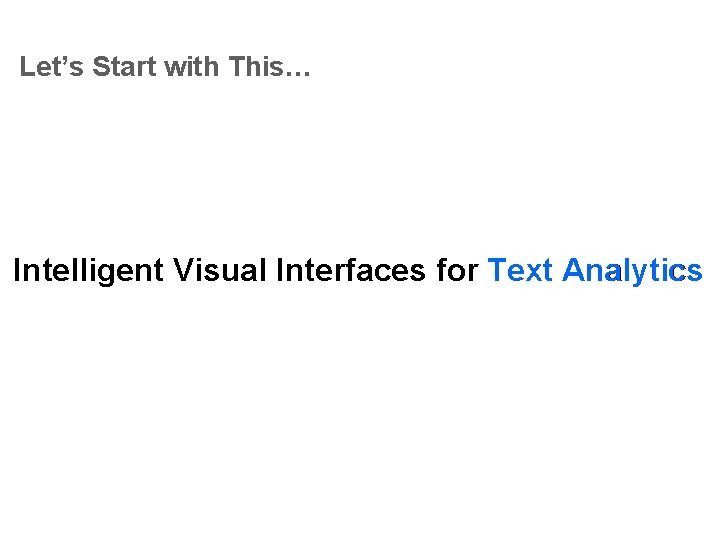Viewport: 720px width, 540px height.
Task: Click the capital "S" in "Start"
Action: pos(101,68)
